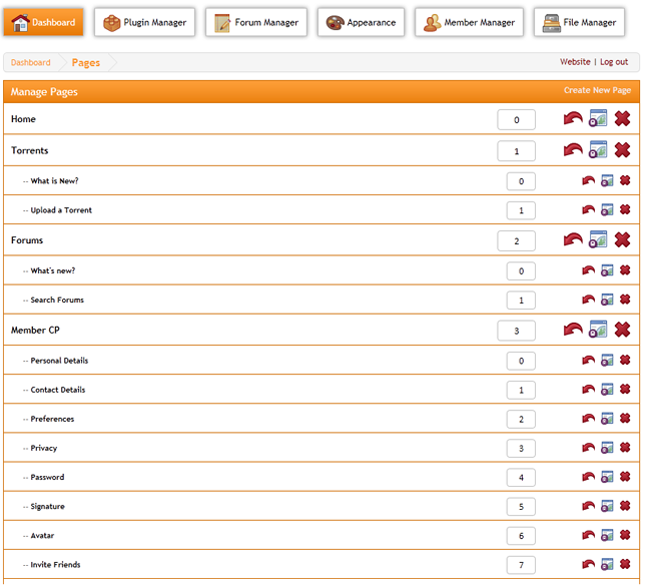Click the page preview icon for Member CP
Viewport: 647px width, 585px height.
pyautogui.click(x=598, y=329)
